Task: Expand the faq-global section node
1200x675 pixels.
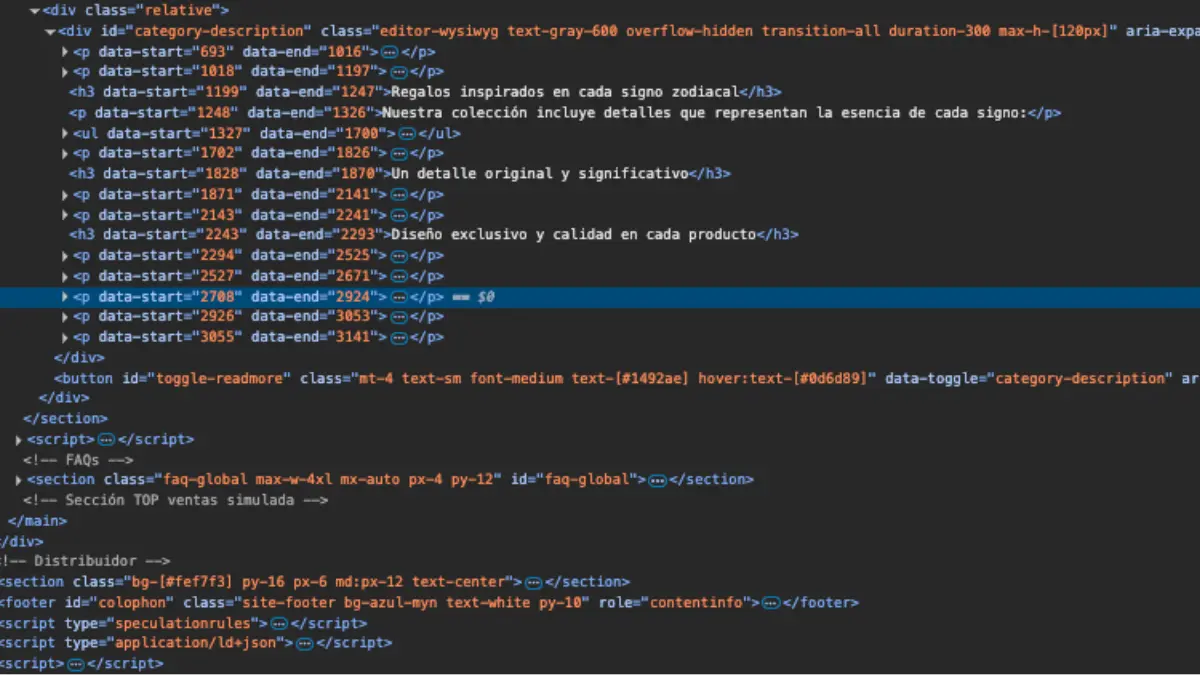Action: pyautogui.click(x=19, y=480)
